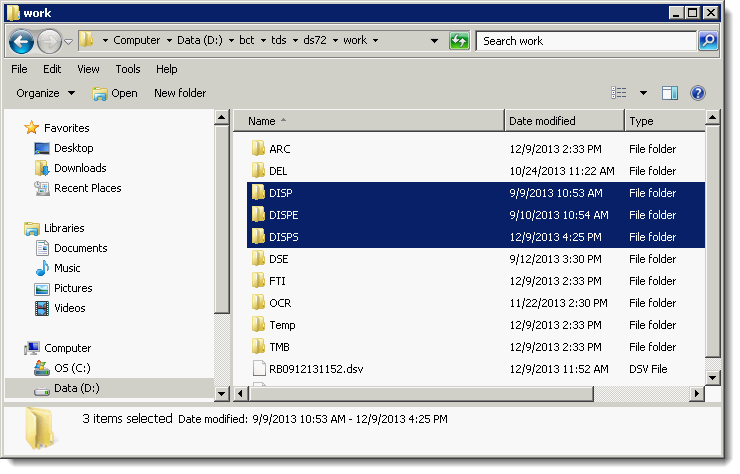The image size is (740, 474).
Task: Create a New folder
Action: pos(180,93)
